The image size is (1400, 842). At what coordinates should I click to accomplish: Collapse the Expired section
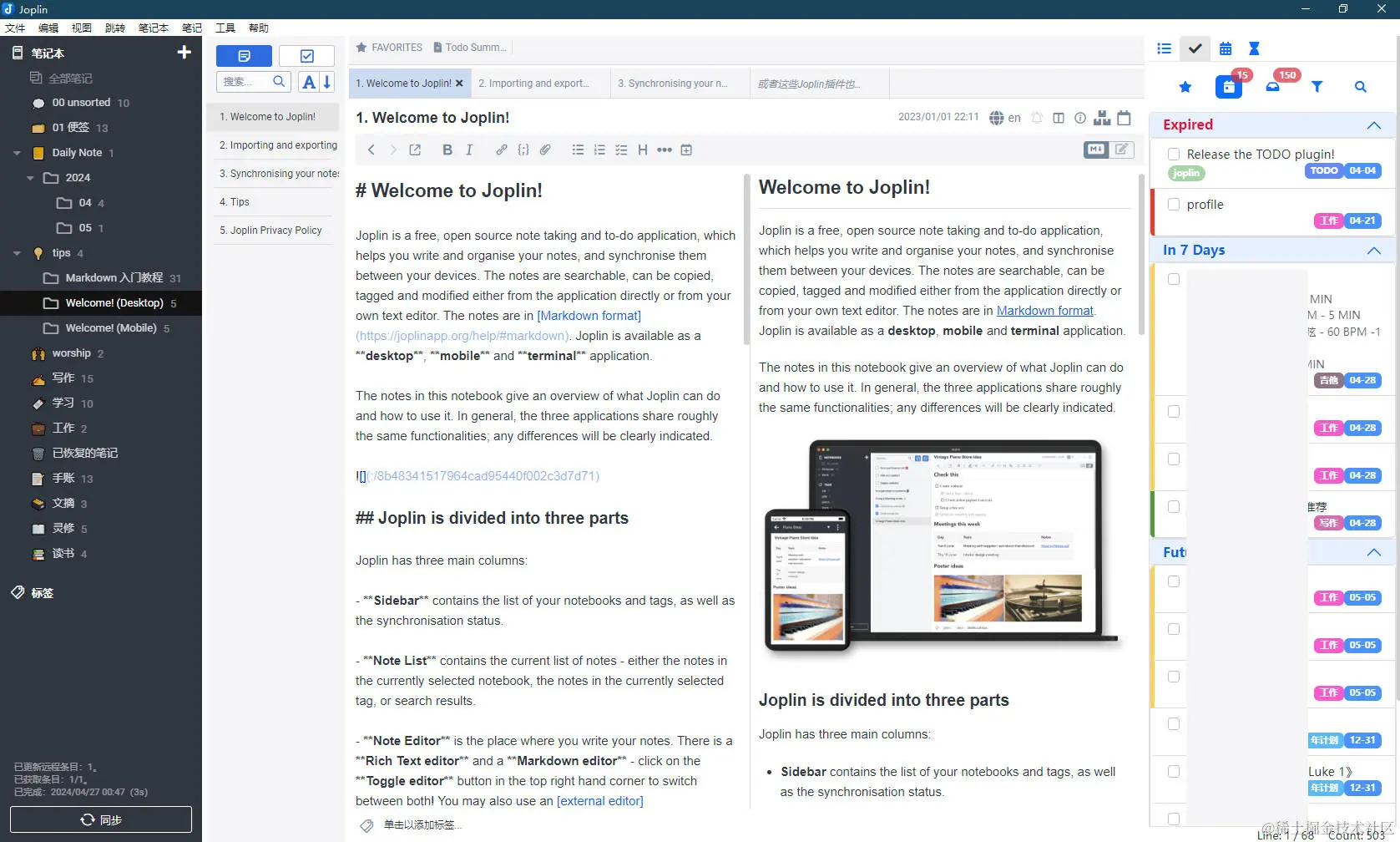click(1374, 125)
